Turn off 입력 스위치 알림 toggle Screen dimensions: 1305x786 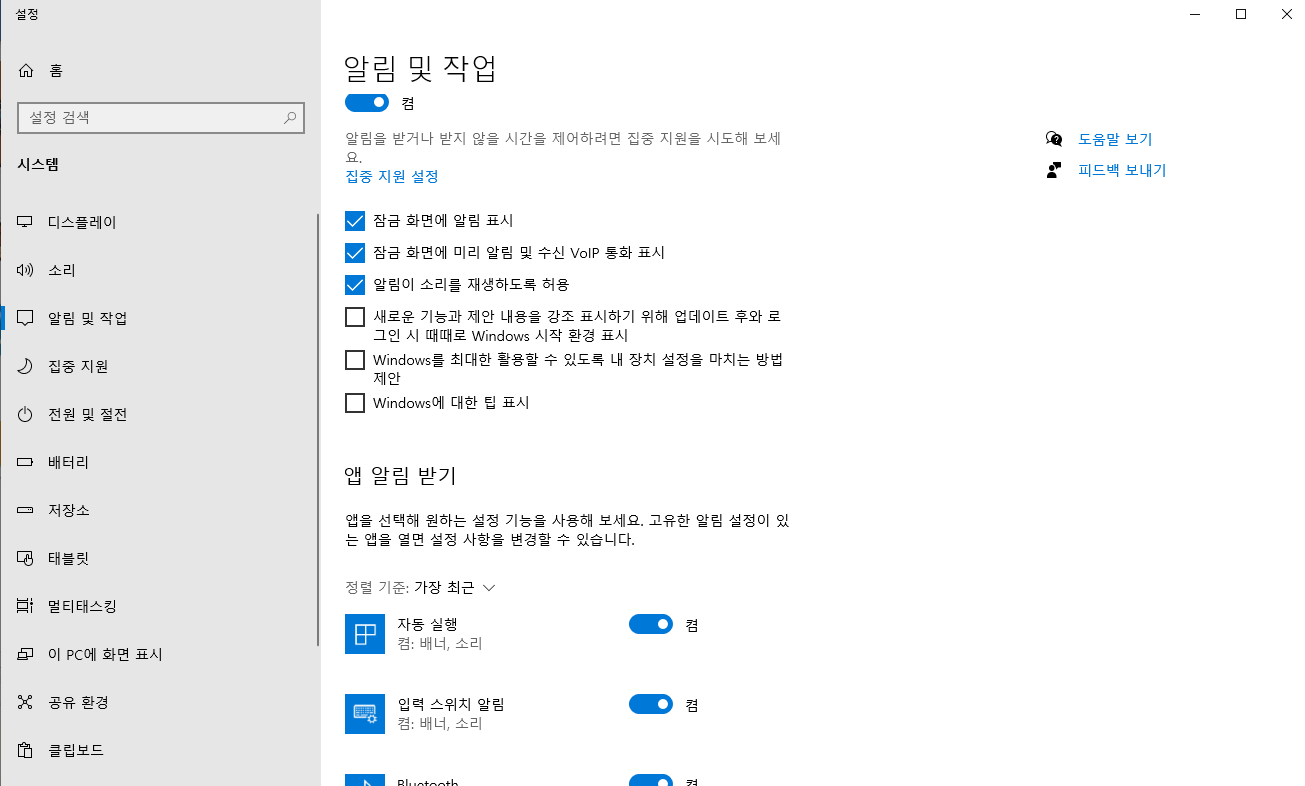coord(651,704)
